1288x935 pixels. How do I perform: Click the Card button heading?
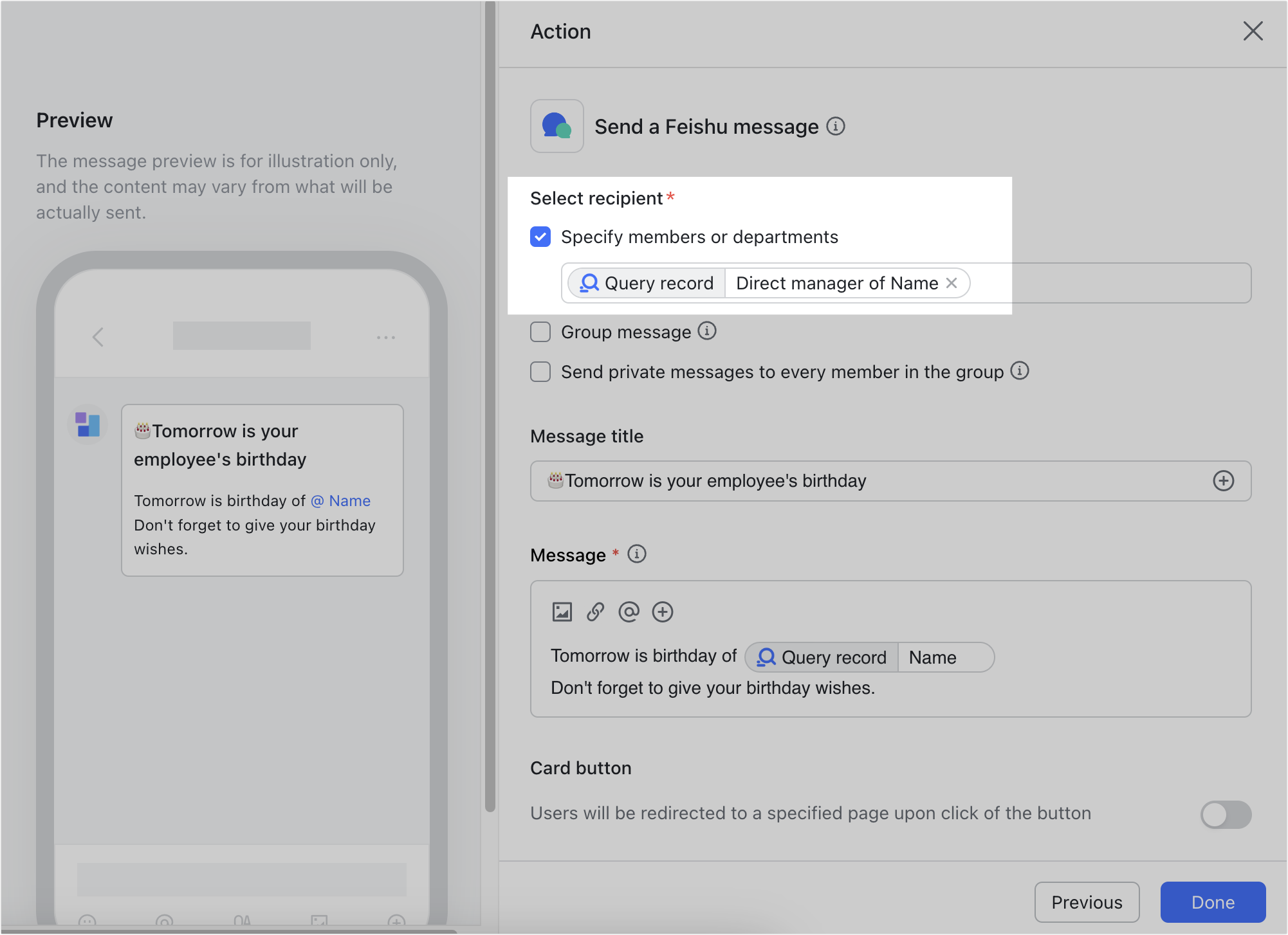(581, 768)
